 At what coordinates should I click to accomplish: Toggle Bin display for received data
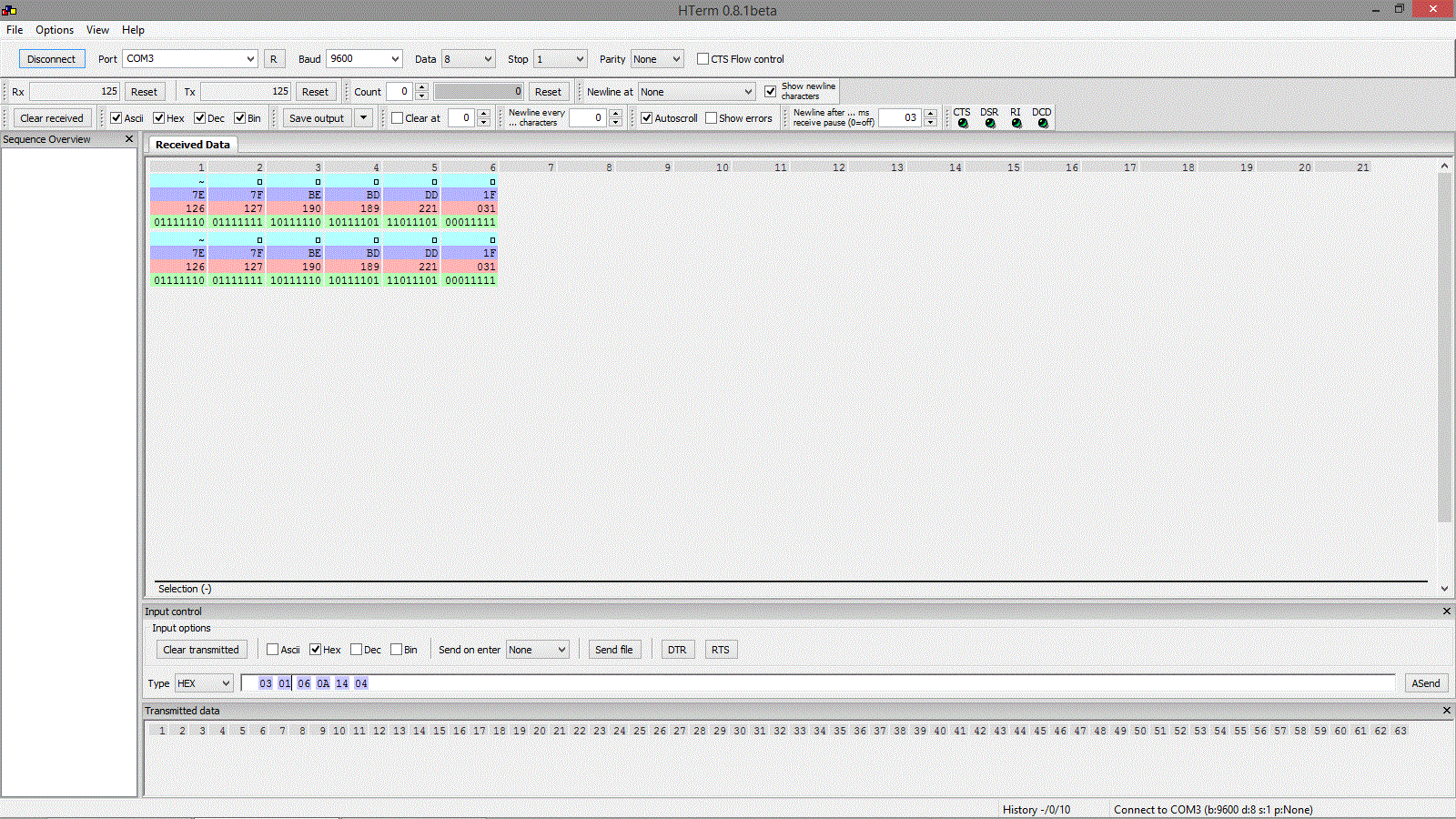[248, 118]
